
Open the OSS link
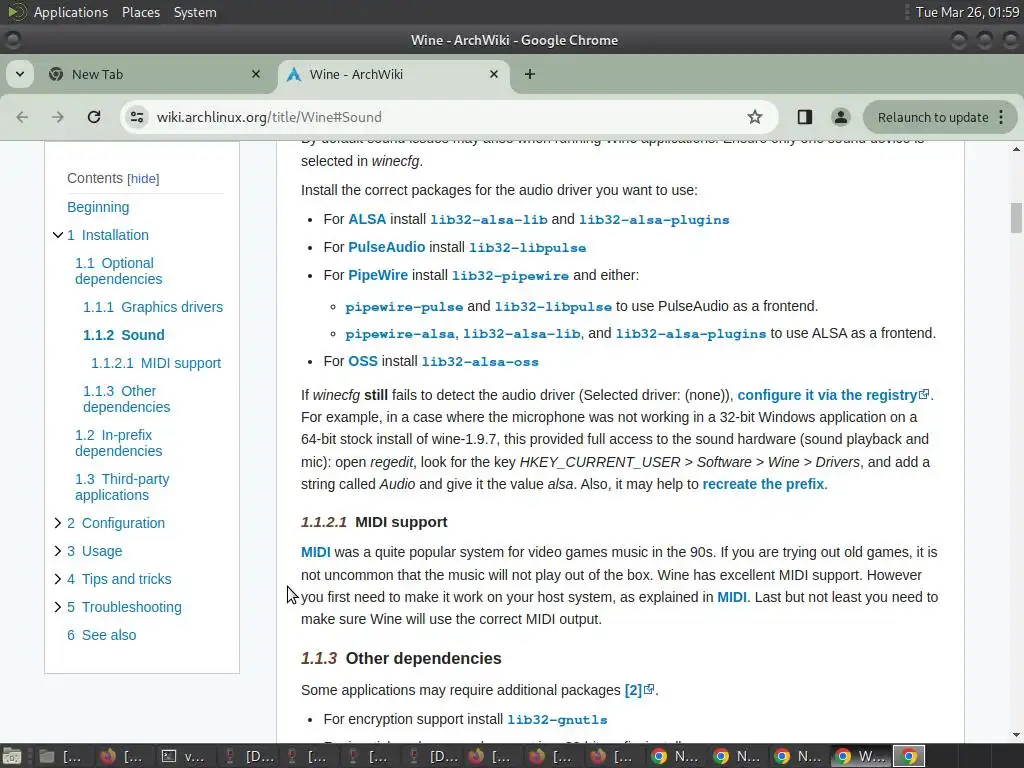tap(363, 361)
